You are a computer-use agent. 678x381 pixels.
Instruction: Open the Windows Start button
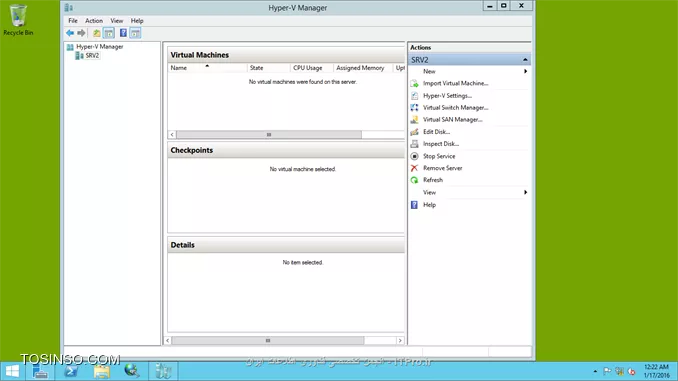(12, 371)
